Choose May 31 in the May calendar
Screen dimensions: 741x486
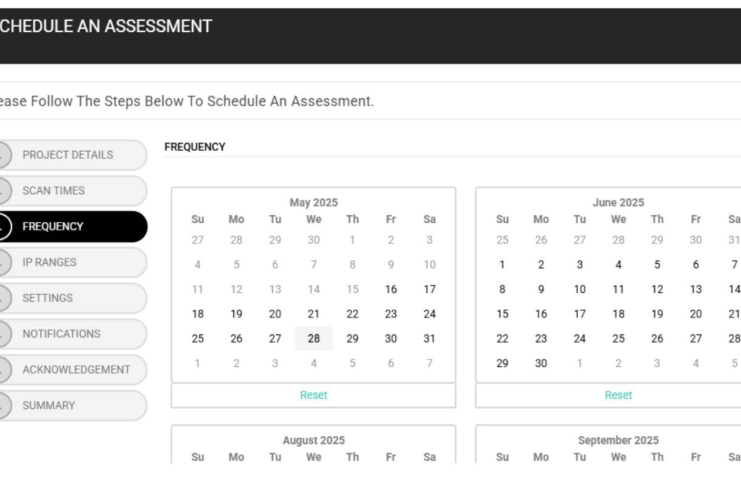[x=429, y=339]
